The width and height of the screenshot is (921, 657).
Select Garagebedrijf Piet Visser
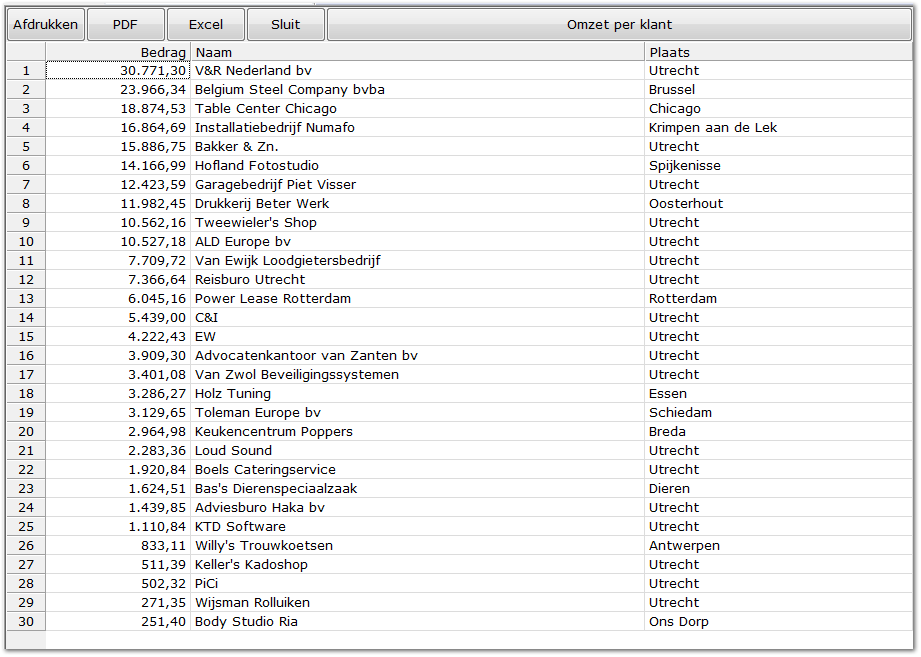(418, 184)
